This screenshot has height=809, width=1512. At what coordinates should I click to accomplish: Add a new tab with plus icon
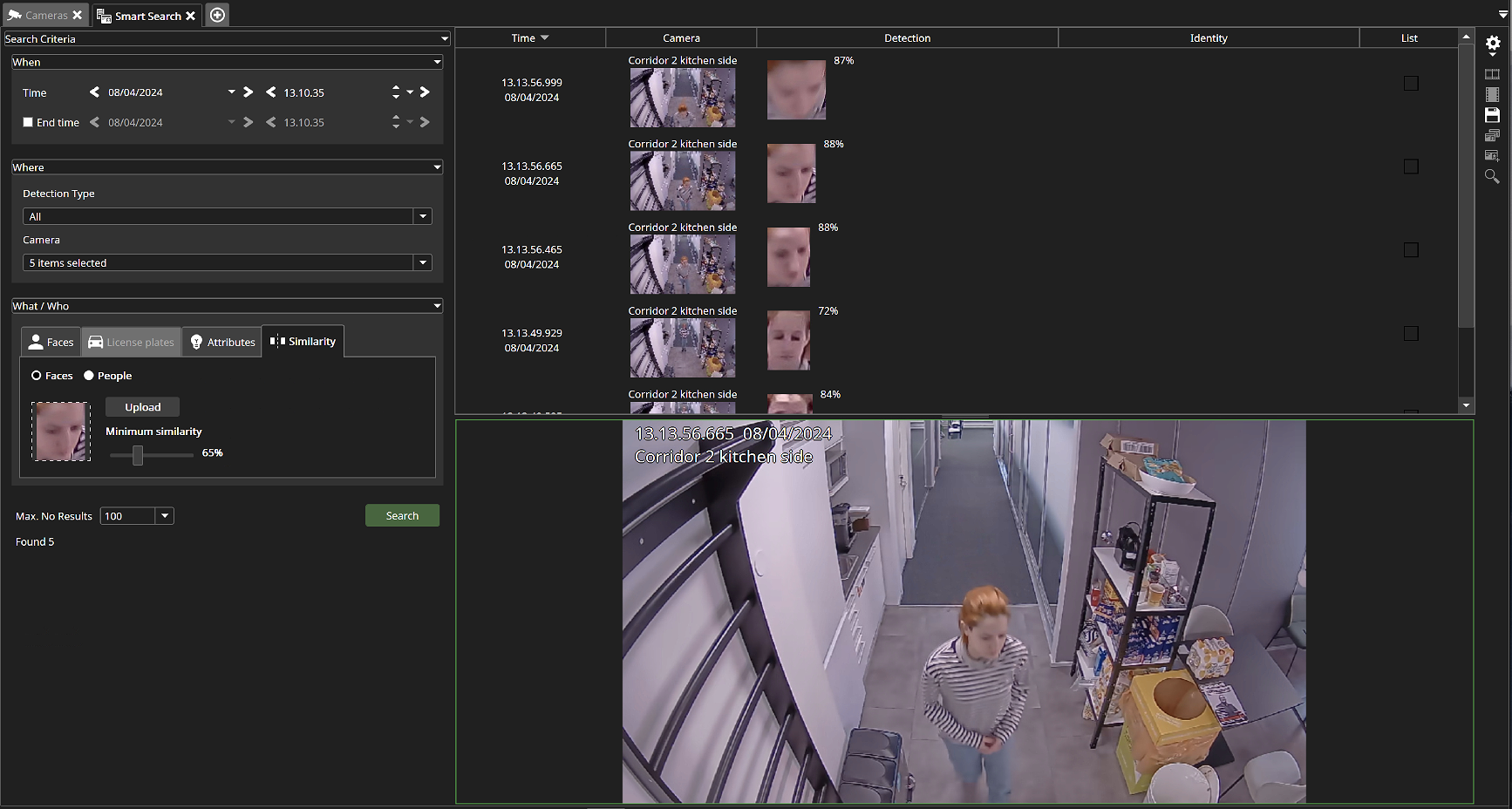[x=218, y=15]
